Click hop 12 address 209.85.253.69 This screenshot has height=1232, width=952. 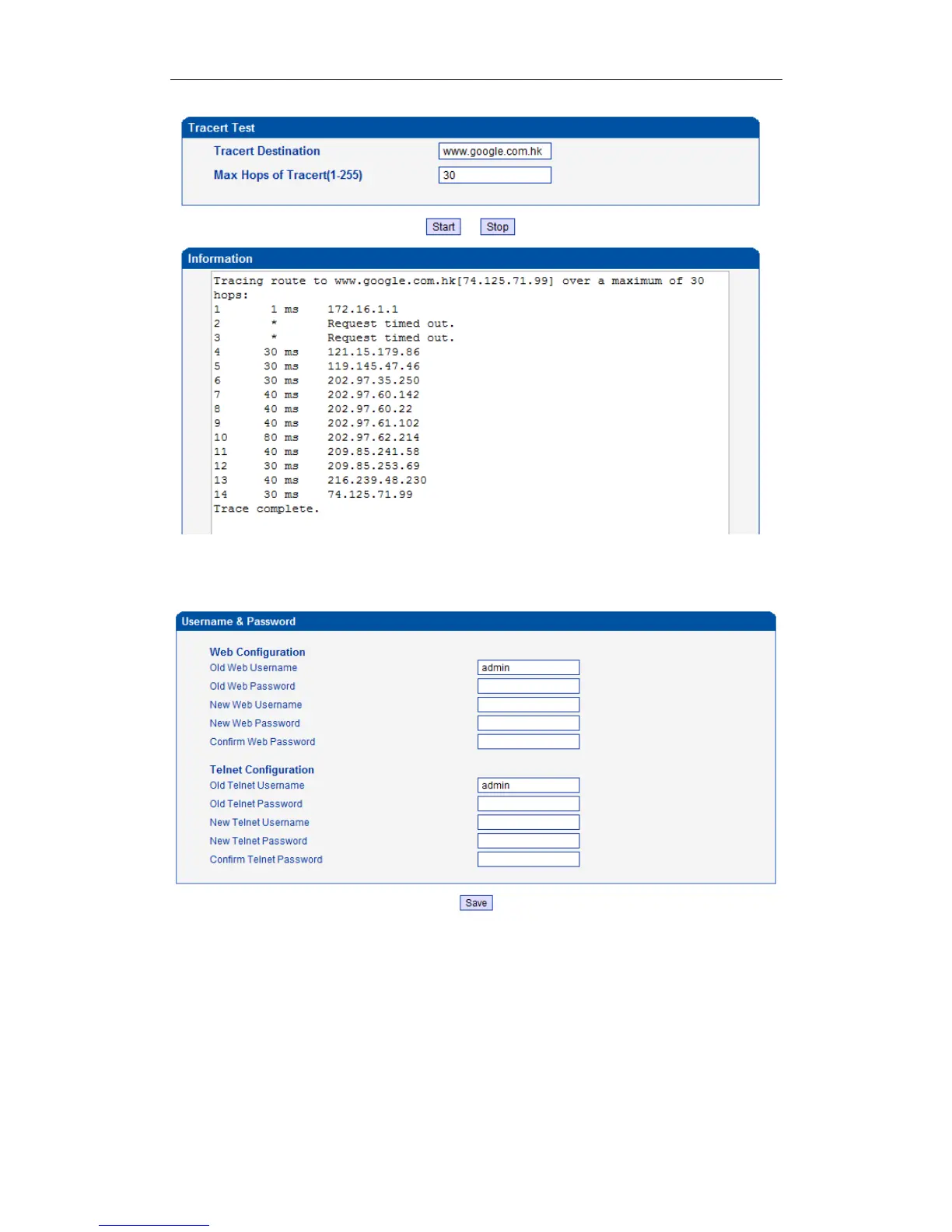[x=373, y=466]
